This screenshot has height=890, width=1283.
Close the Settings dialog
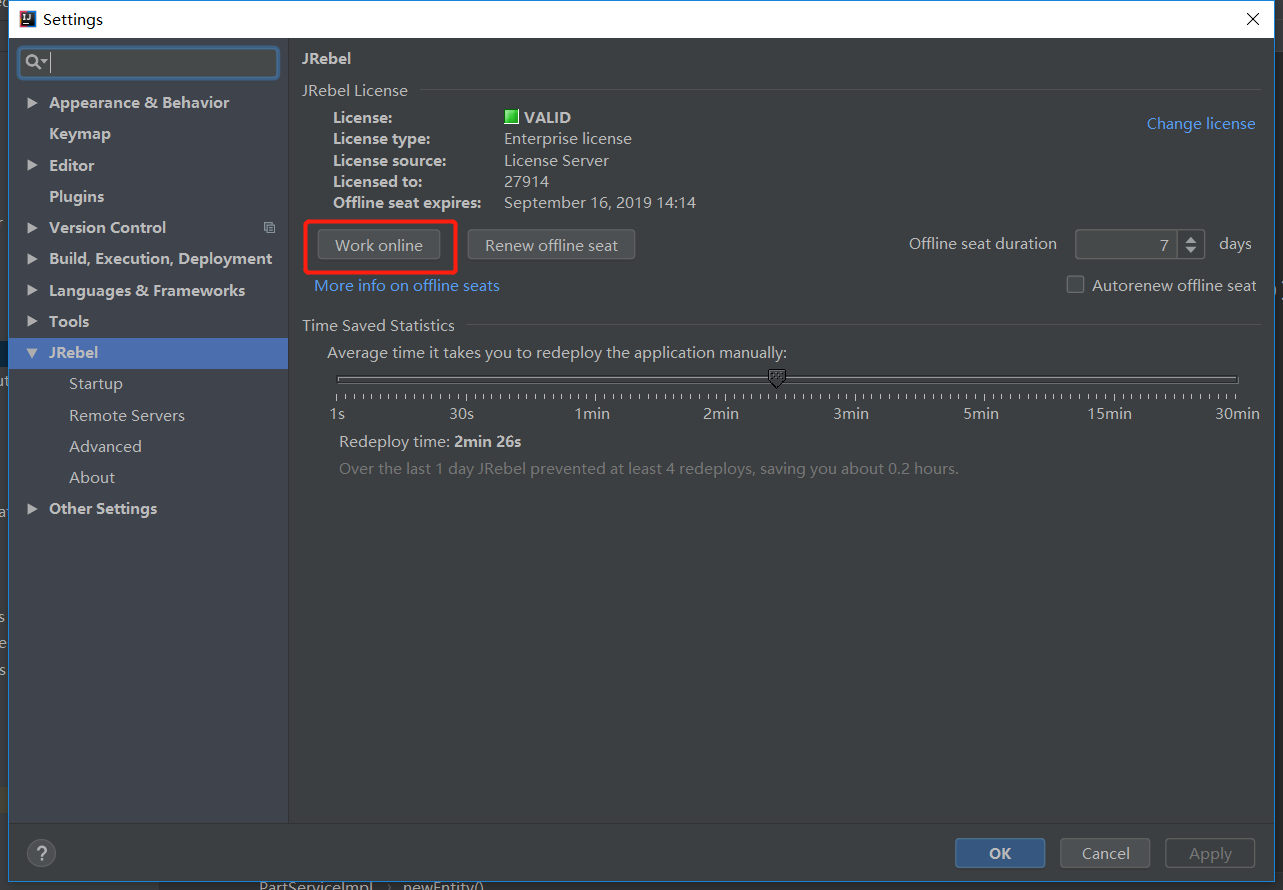coord(1253,19)
